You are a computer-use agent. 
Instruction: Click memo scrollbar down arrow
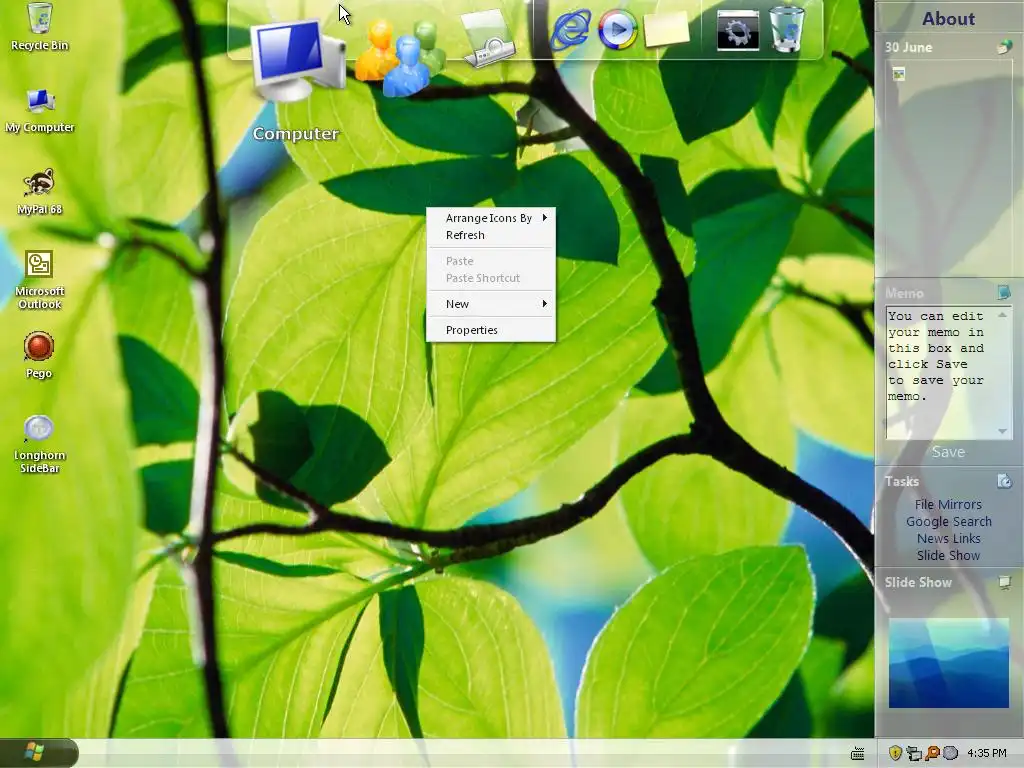1002,431
